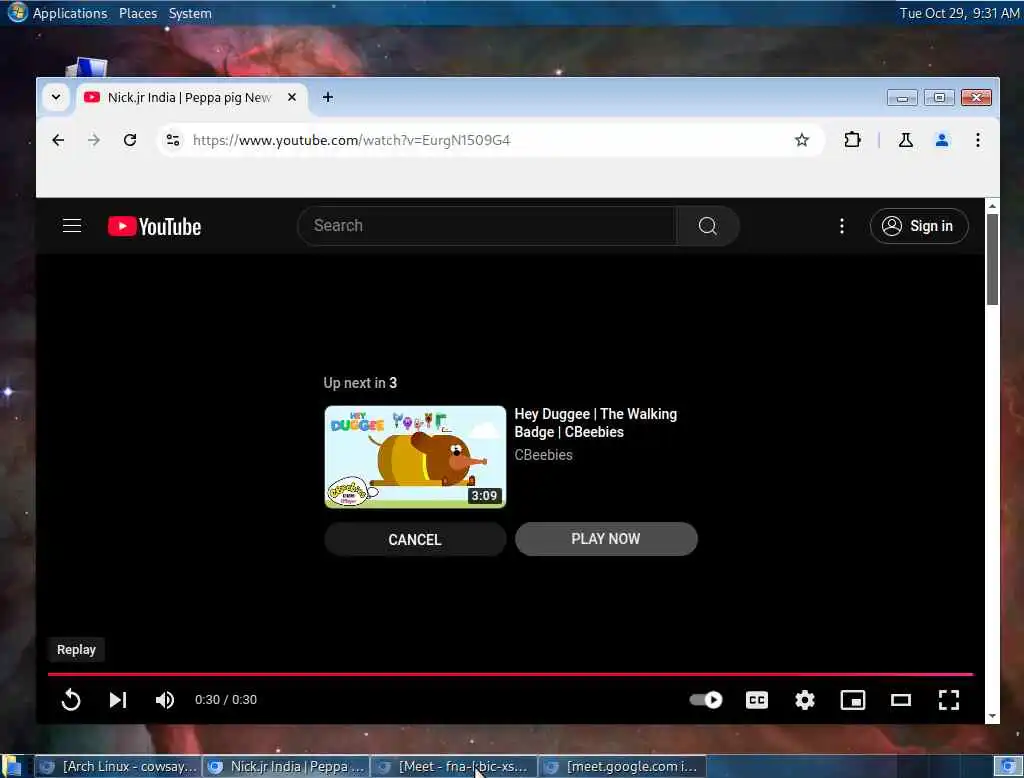Close the Nick.jr India tab
The width and height of the screenshot is (1024, 778).
coord(292,97)
